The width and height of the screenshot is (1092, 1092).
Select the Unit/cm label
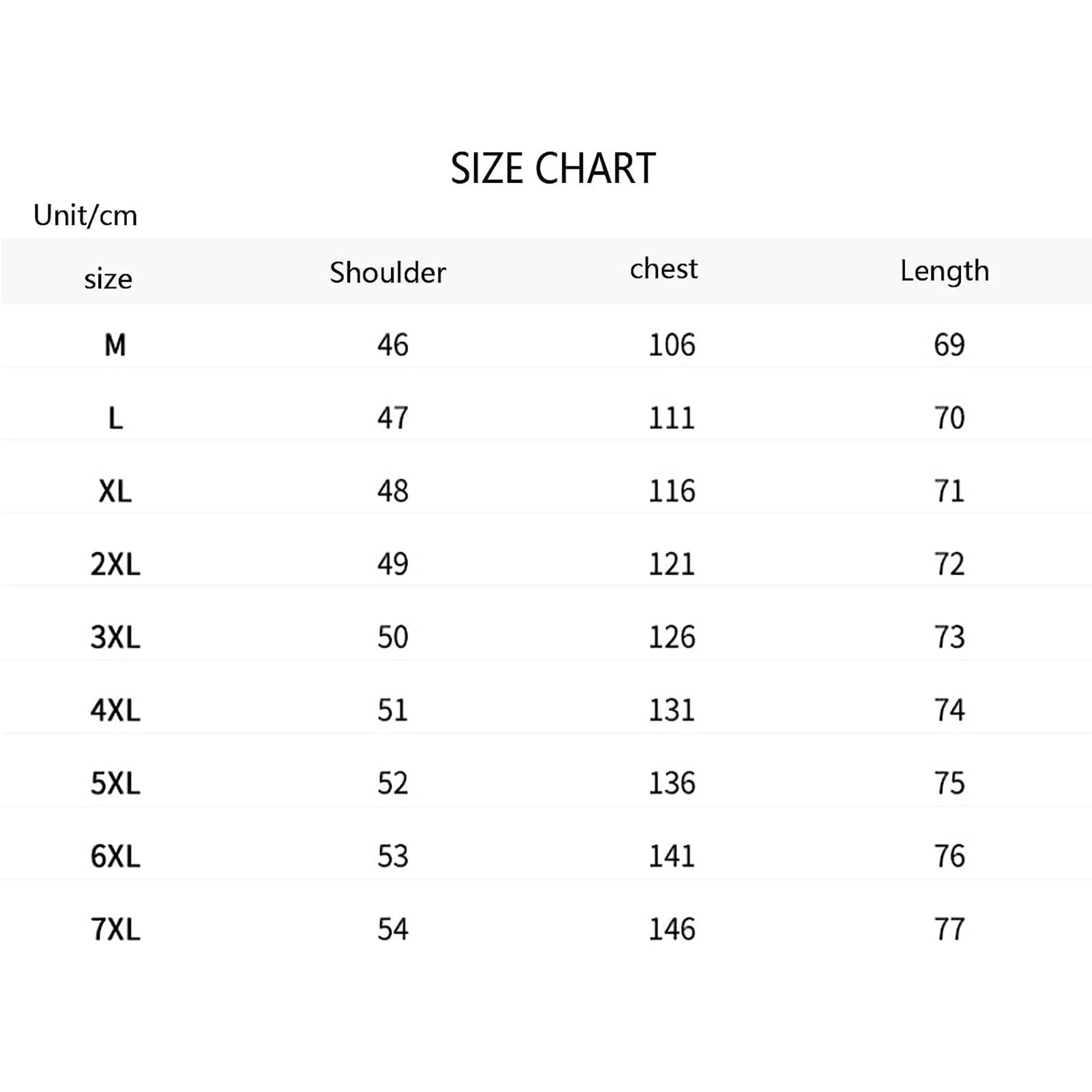pyautogui.click(x=85, y=215)
